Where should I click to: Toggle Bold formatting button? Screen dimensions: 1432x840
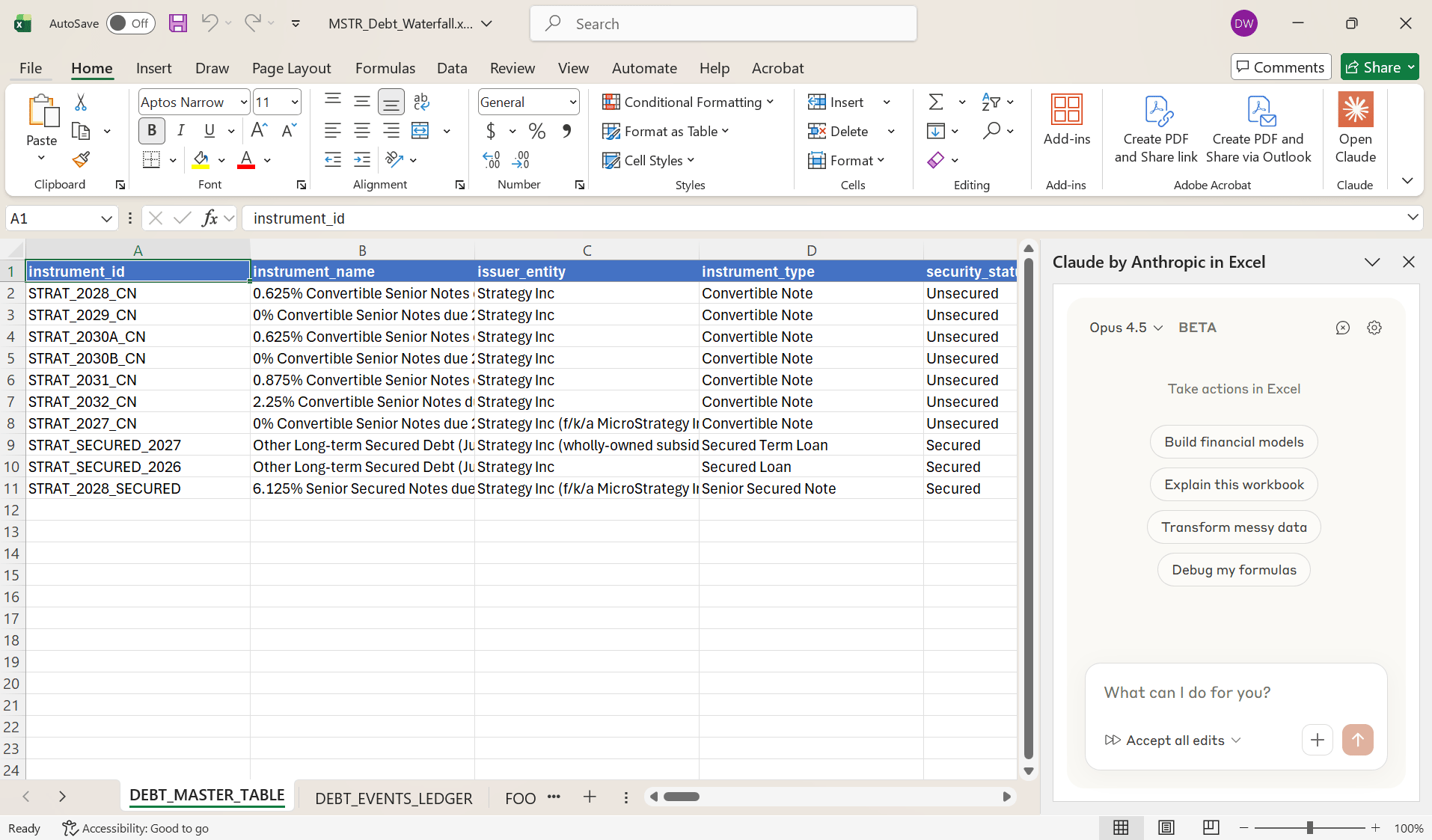[152, 131]
